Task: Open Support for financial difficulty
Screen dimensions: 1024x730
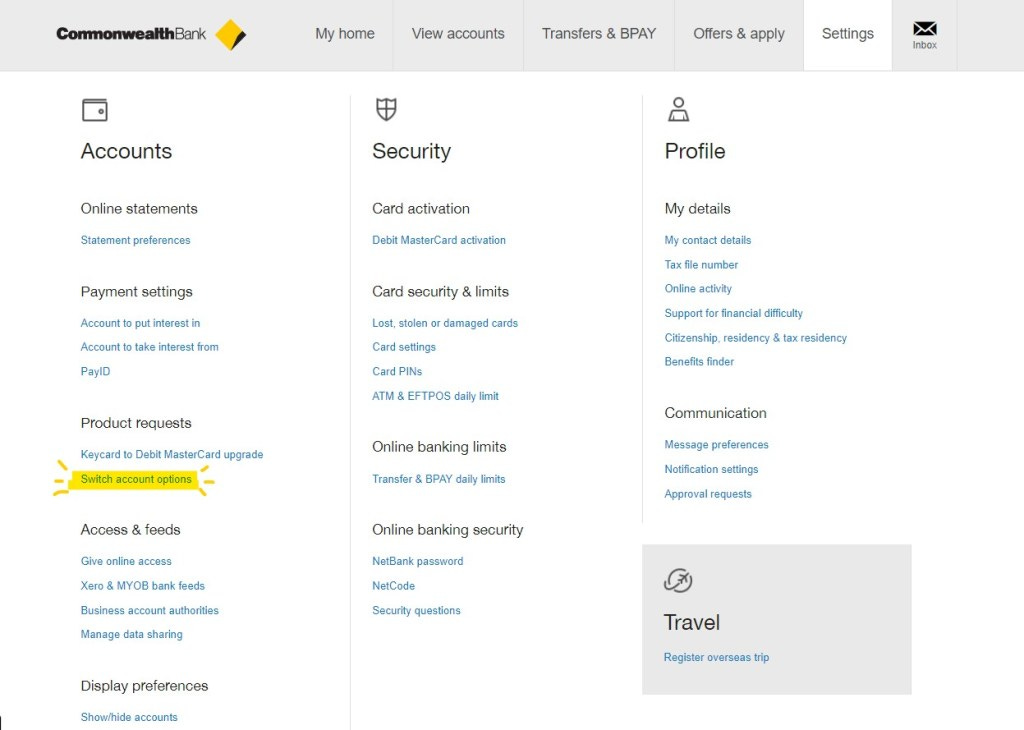Action: (733, 313)
